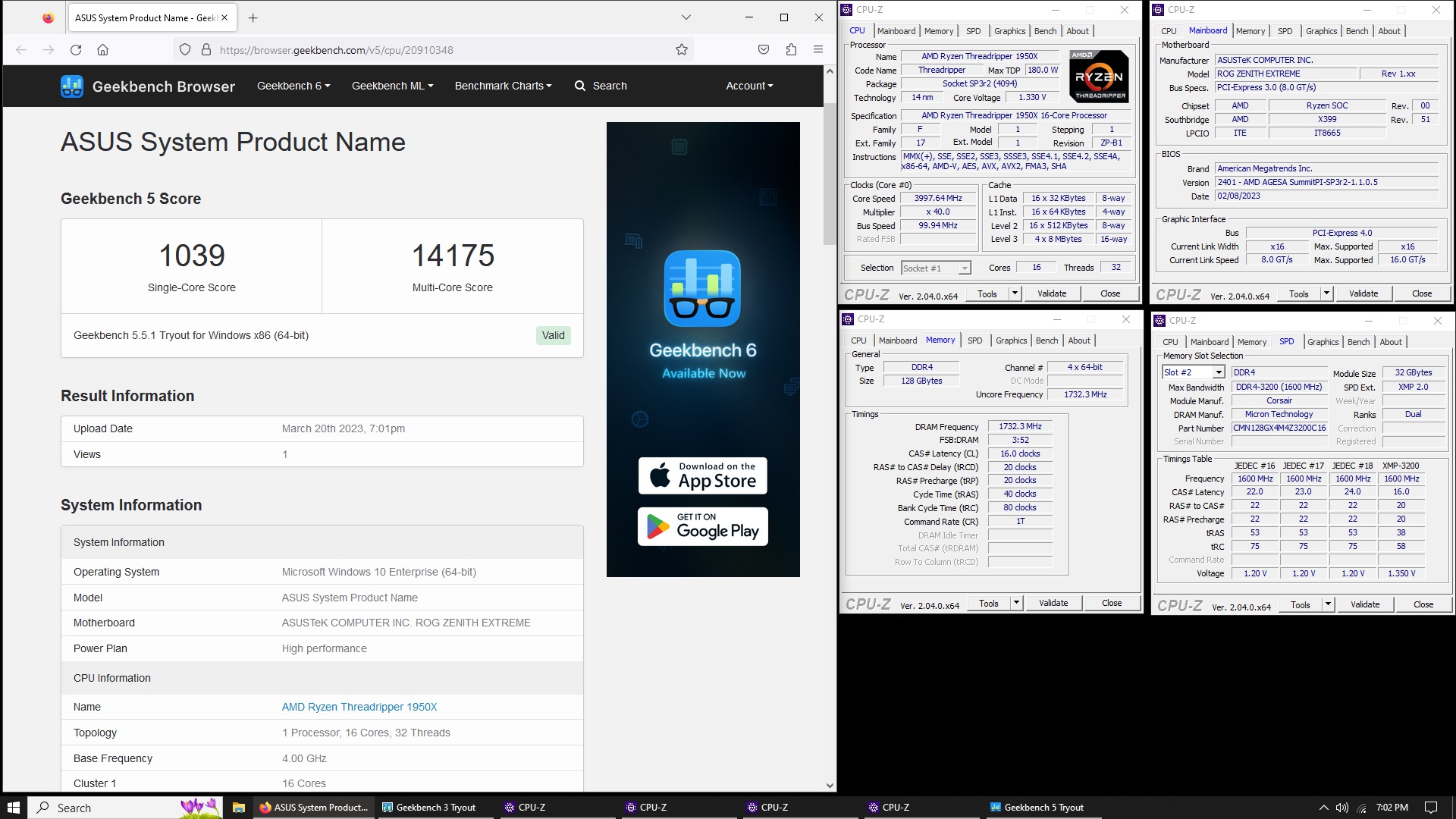This screenshot has height=819, width=1456.
Task: Click the Geekbench Browser logo icon
Action: pyautogui.click(x=72, y=86)
